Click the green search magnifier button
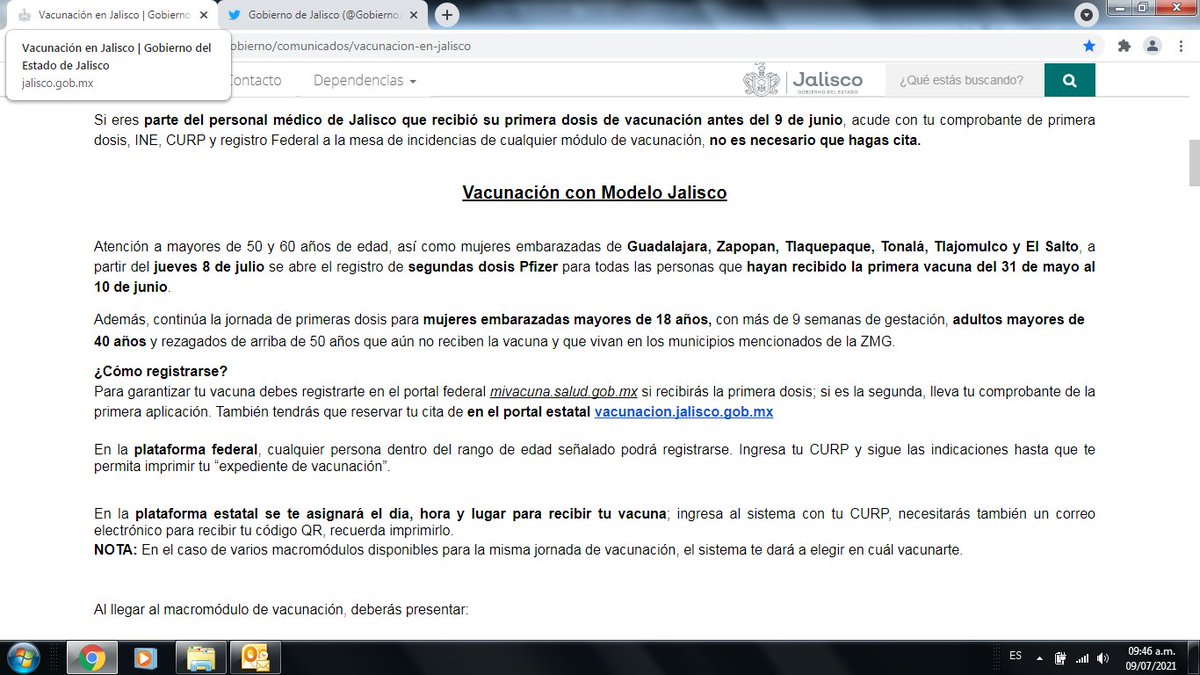The image size is (1200, 675). click(1070, 80)
